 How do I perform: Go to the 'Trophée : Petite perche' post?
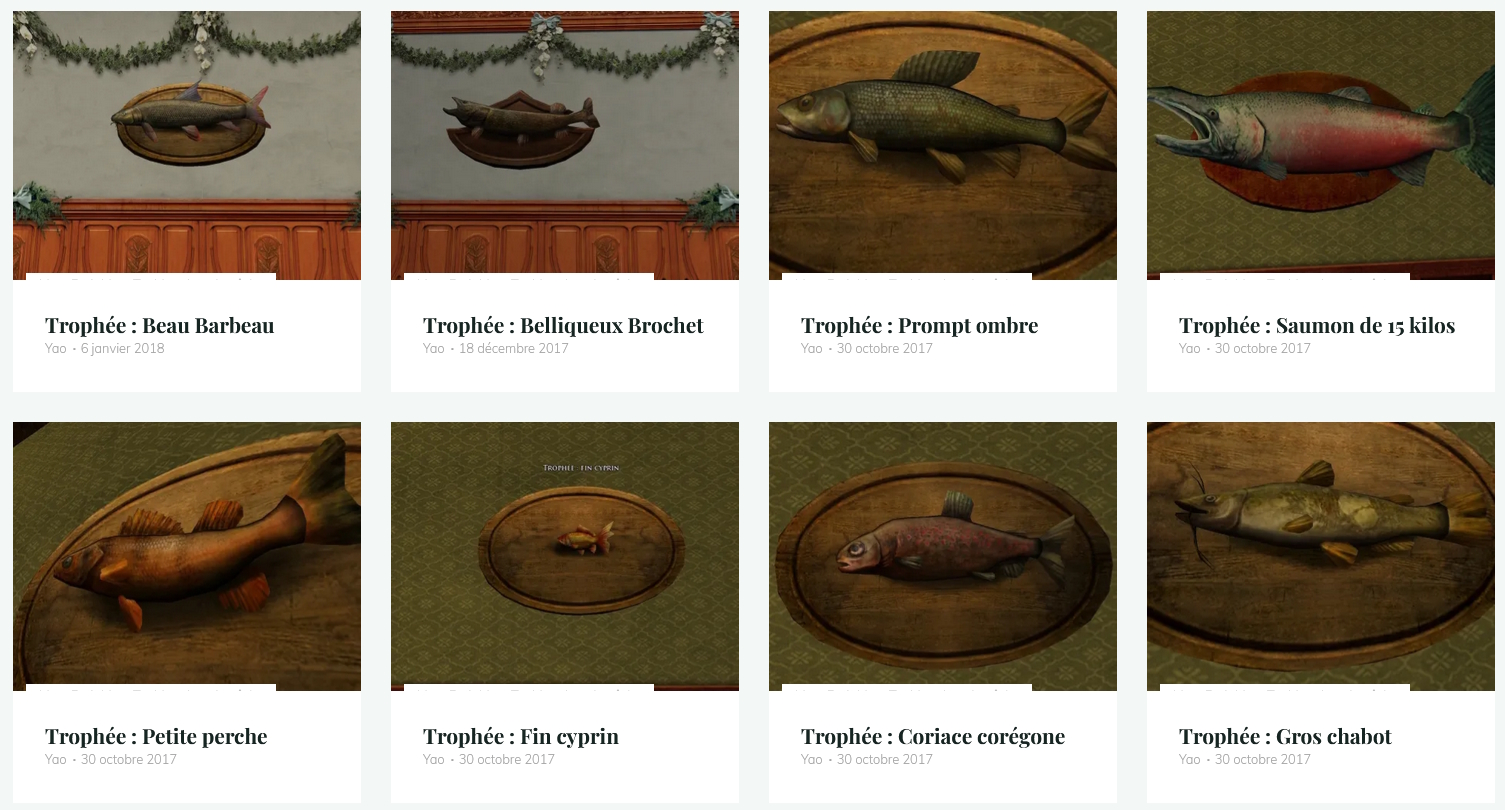tap(156, 737)
